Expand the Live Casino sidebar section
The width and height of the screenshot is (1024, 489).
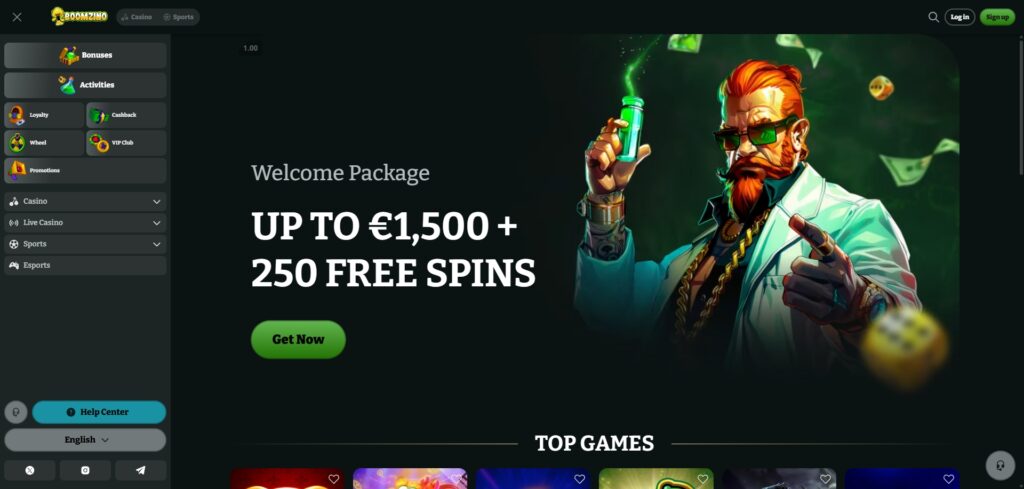pyautogui.click(x=85, y=223)
